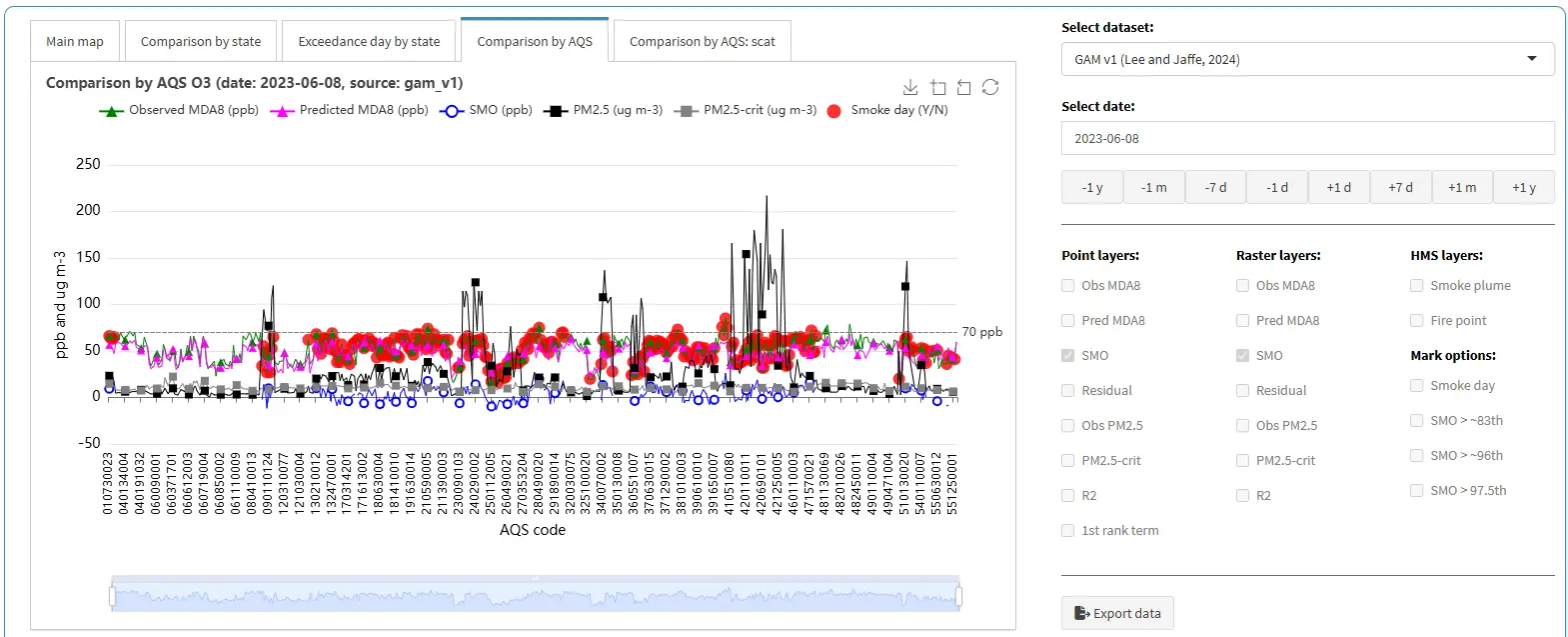1568x637 pixels.
Task: Open the Select dataset dropdown
Action: (x=1306, y=60)
